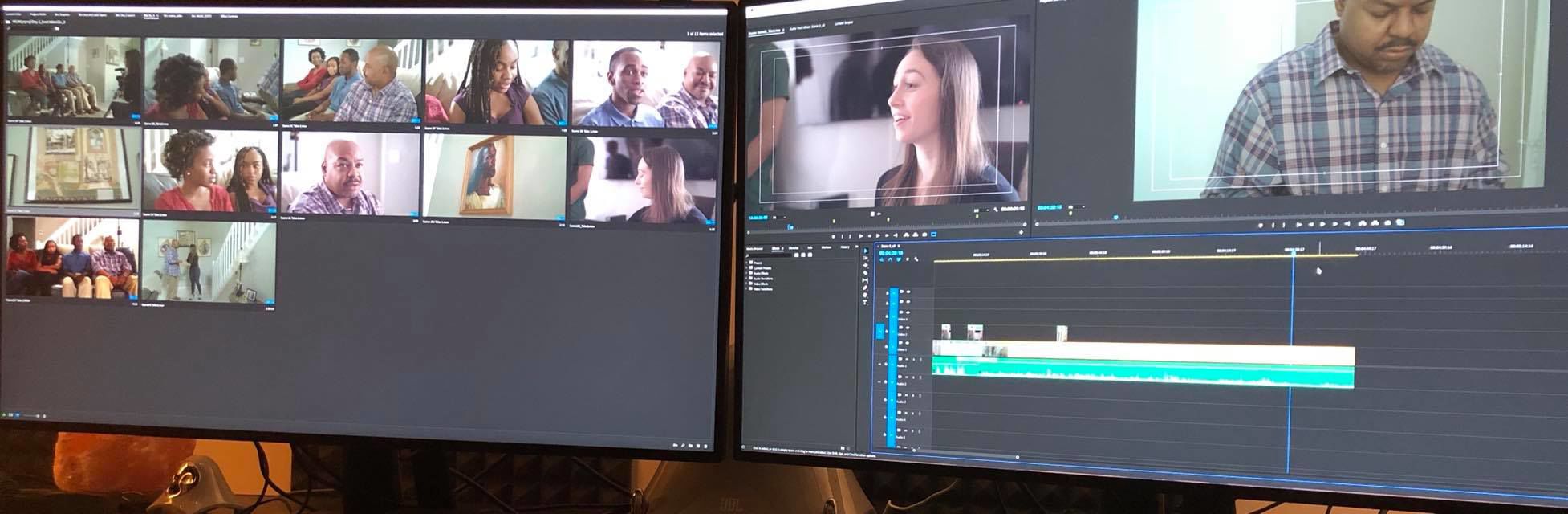Click Add Marker in Program monitor transport
The height and width of the screenshot is (514, 1568).
pos(1261,226)
